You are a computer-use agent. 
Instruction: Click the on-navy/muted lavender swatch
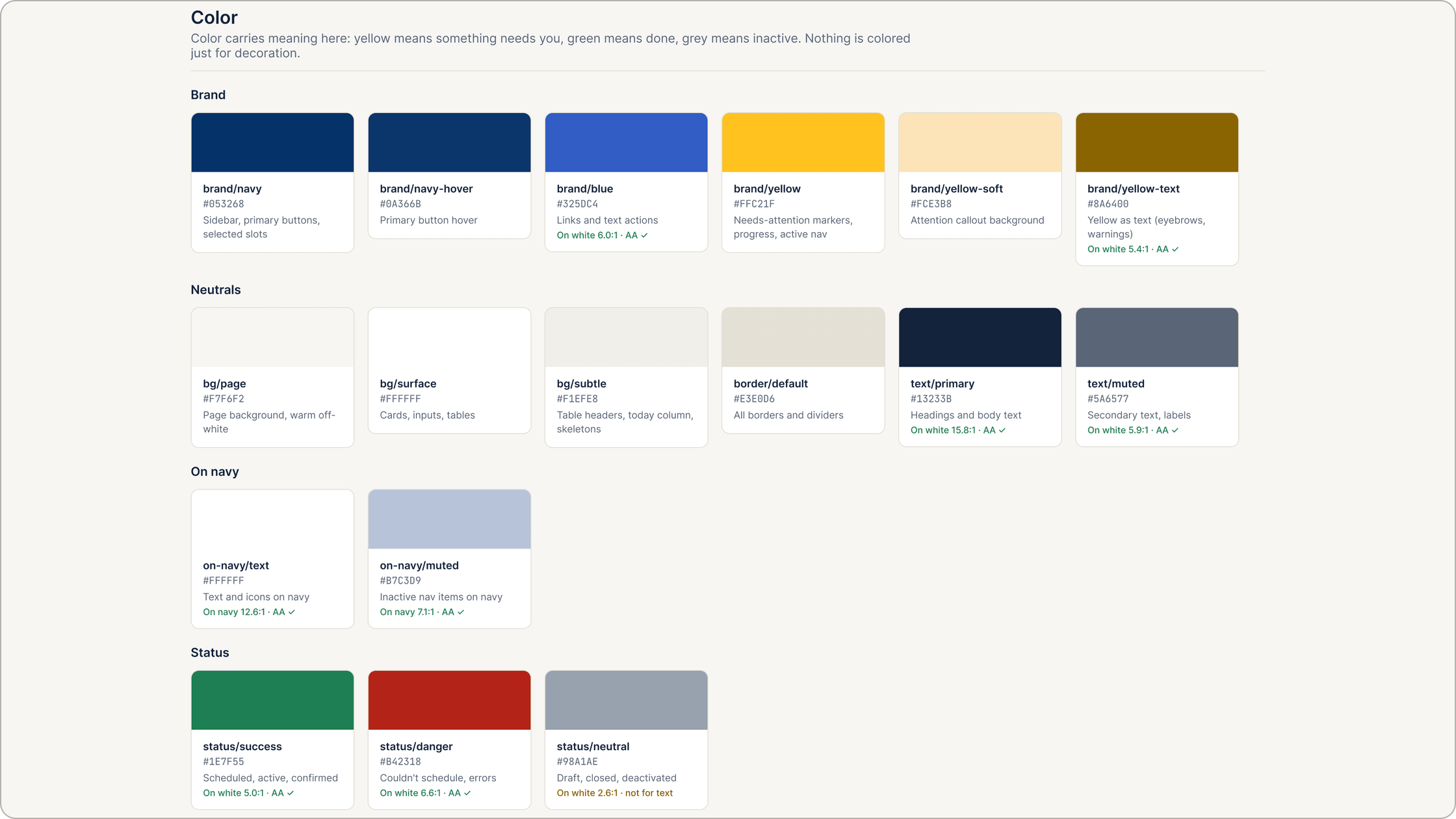point(449,519)
